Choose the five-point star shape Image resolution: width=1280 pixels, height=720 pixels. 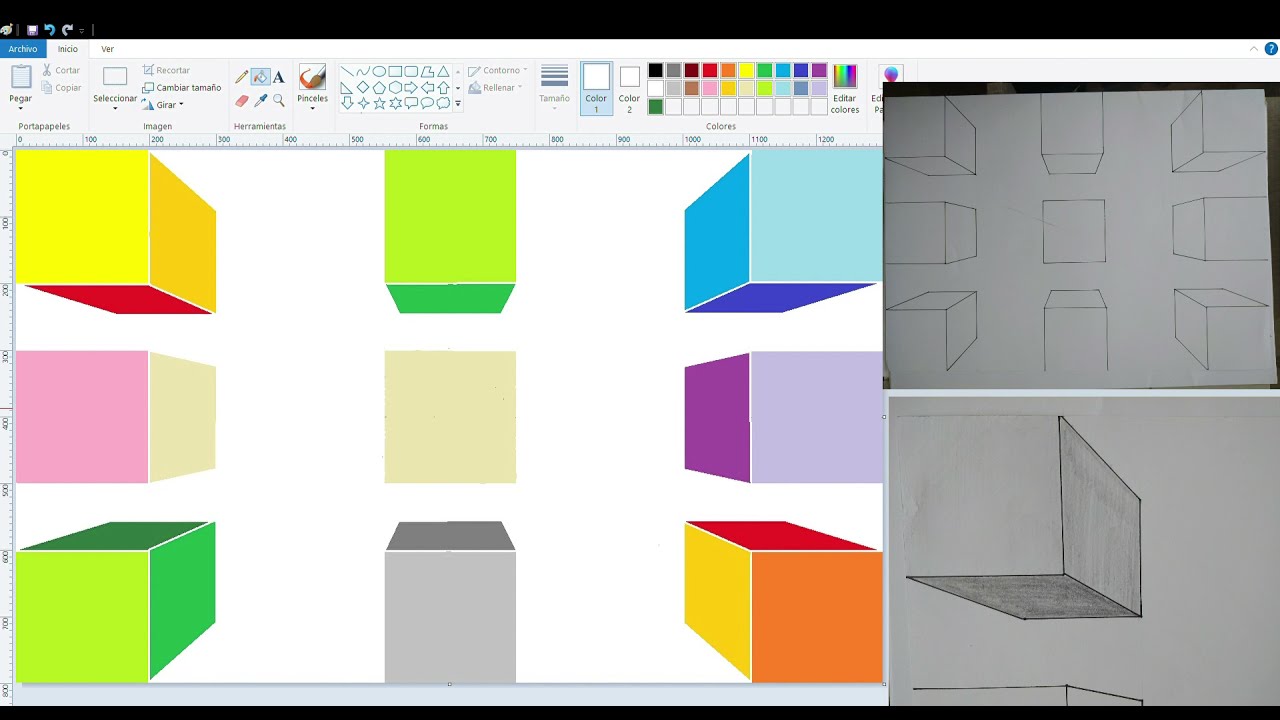pos(379,103)
